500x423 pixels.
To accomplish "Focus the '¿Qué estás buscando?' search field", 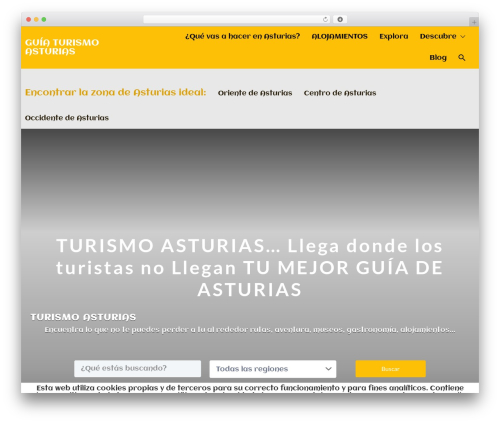I will point(137,369).
